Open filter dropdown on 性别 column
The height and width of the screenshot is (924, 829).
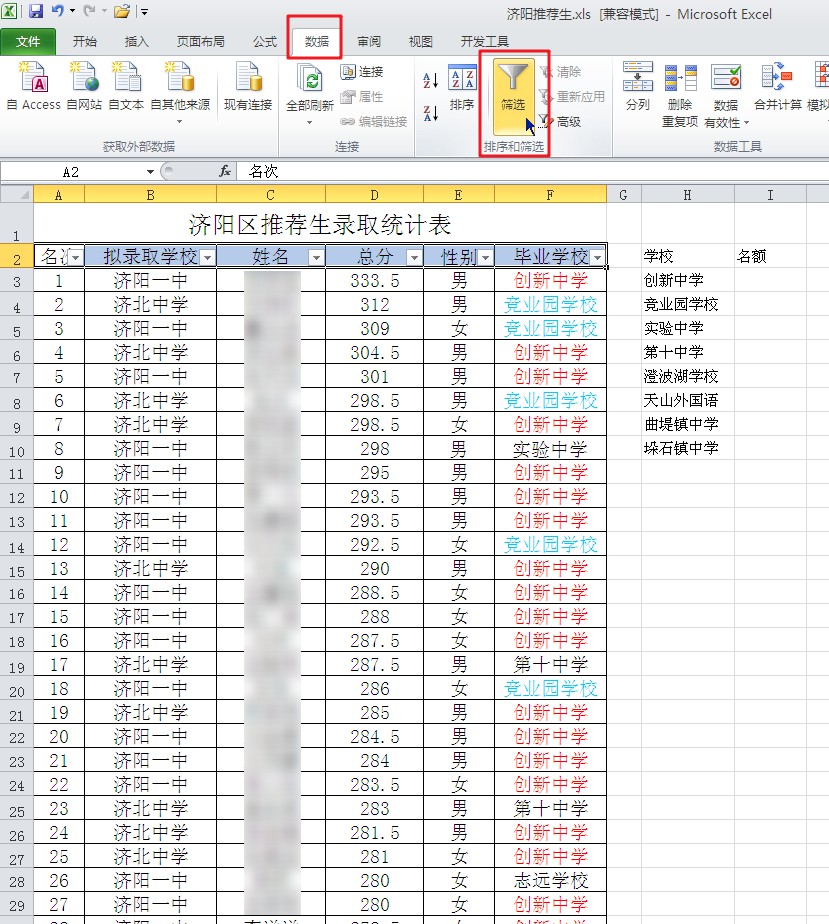point(485,258)
